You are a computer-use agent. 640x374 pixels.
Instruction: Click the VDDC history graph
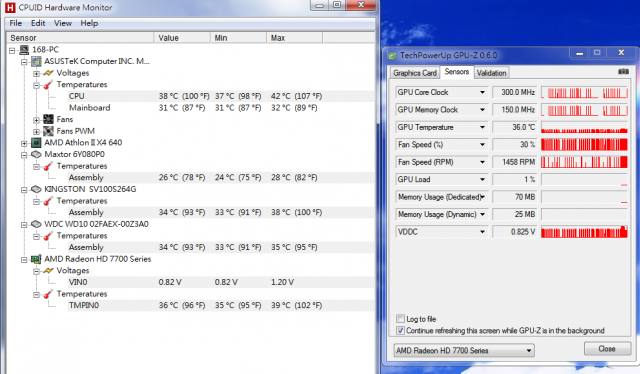coord(584,232)
